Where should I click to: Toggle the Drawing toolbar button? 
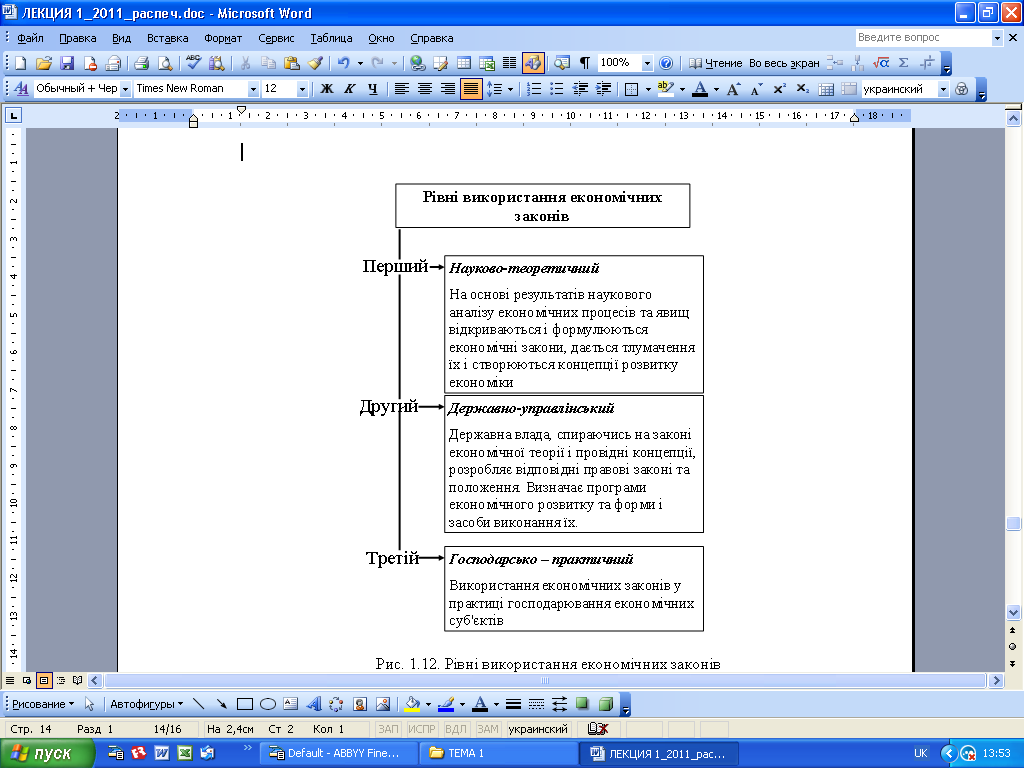click(x=533, y=63)
